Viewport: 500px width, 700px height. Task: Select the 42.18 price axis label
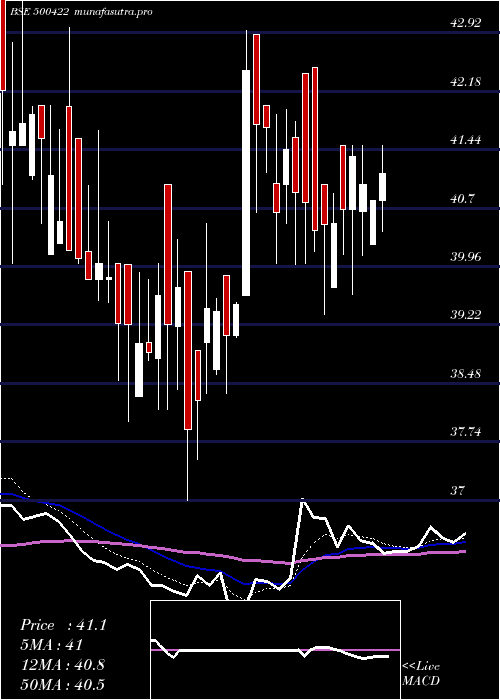click(466, 82)
